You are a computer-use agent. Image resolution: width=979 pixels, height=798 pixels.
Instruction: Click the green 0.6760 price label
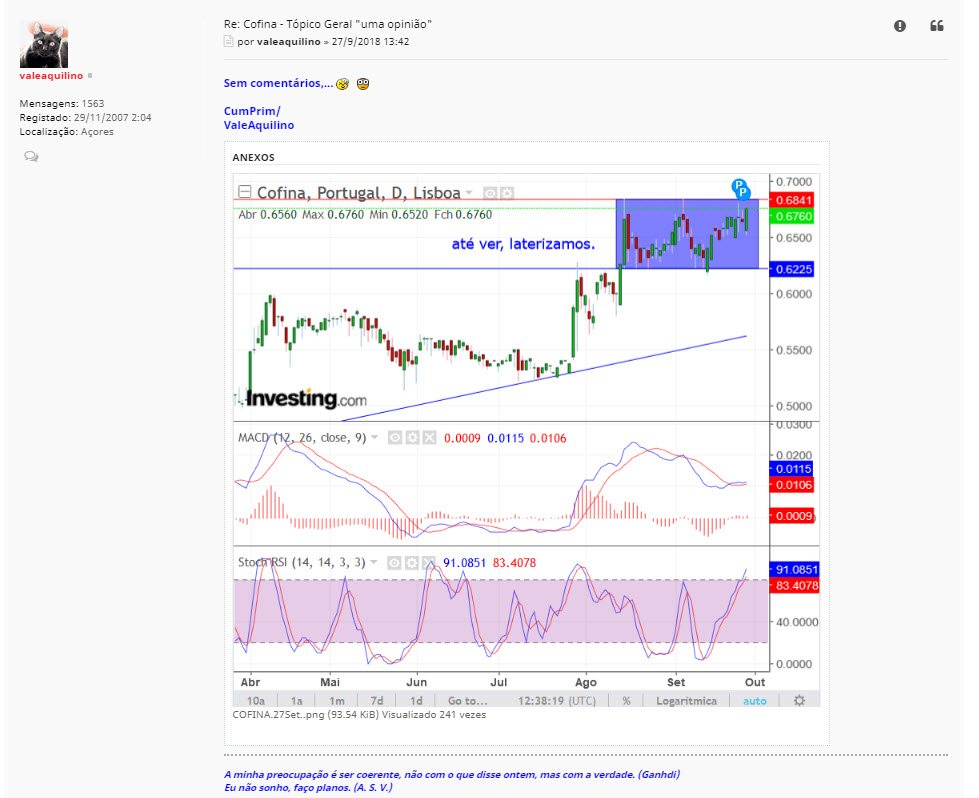[792, 216]
